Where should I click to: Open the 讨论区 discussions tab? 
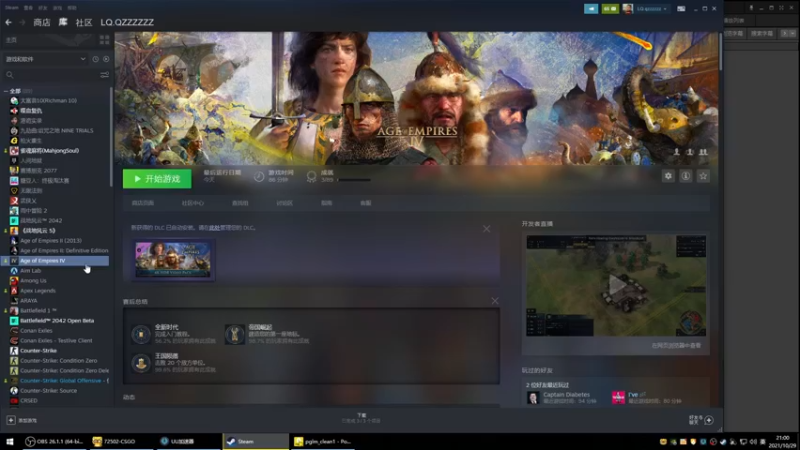click(284, 203)
